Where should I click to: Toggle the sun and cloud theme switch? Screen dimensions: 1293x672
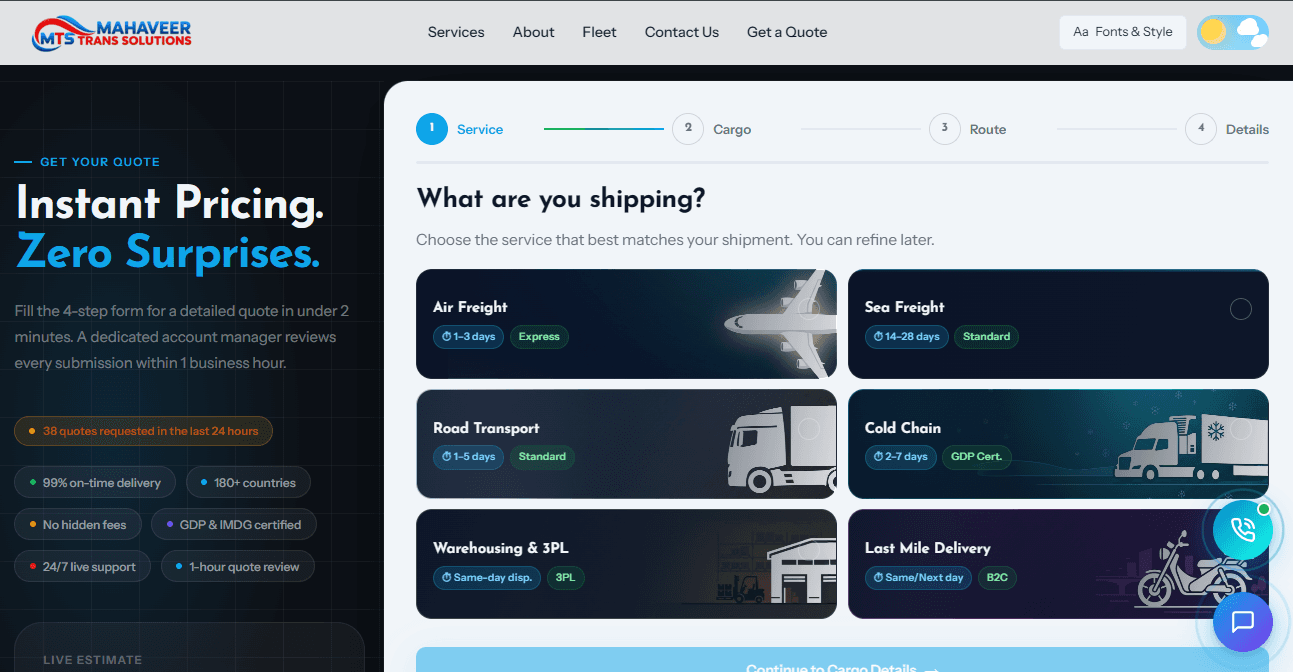(x=1233, y=32)
